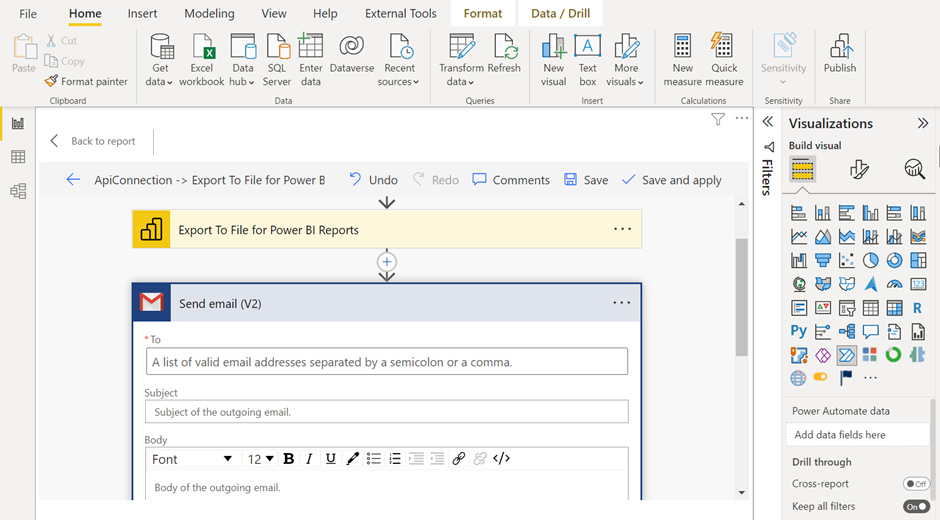Click Undo in the flow editor

pos(373,180)
